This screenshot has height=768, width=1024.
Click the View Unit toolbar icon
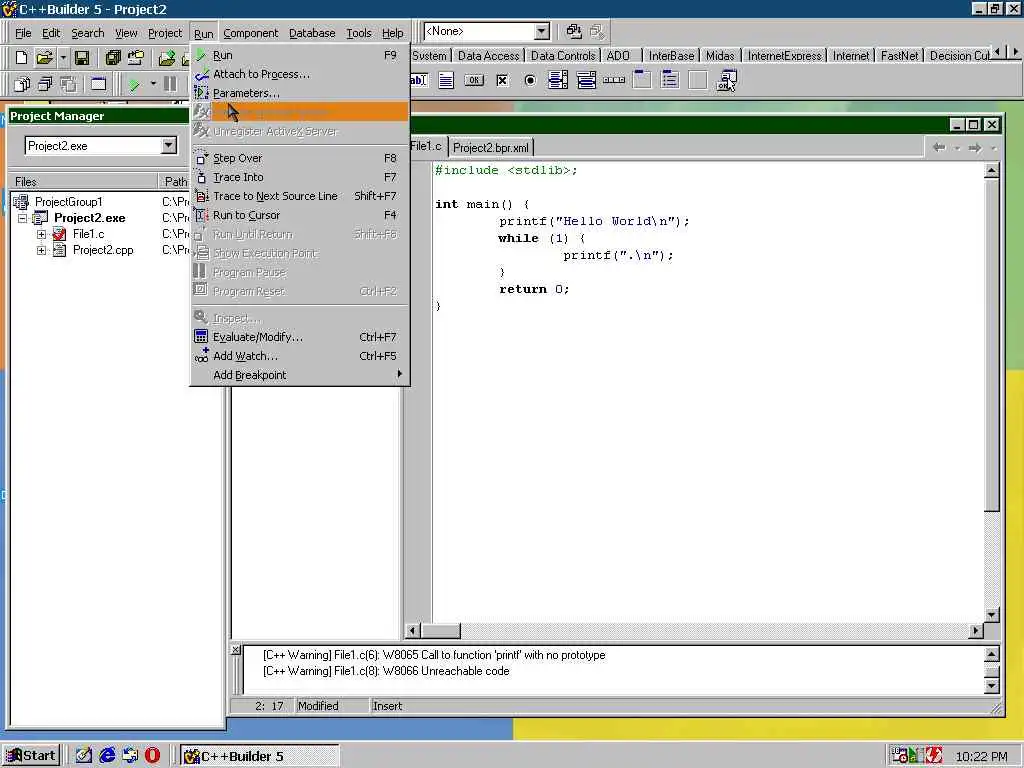(x=22, y=84)
